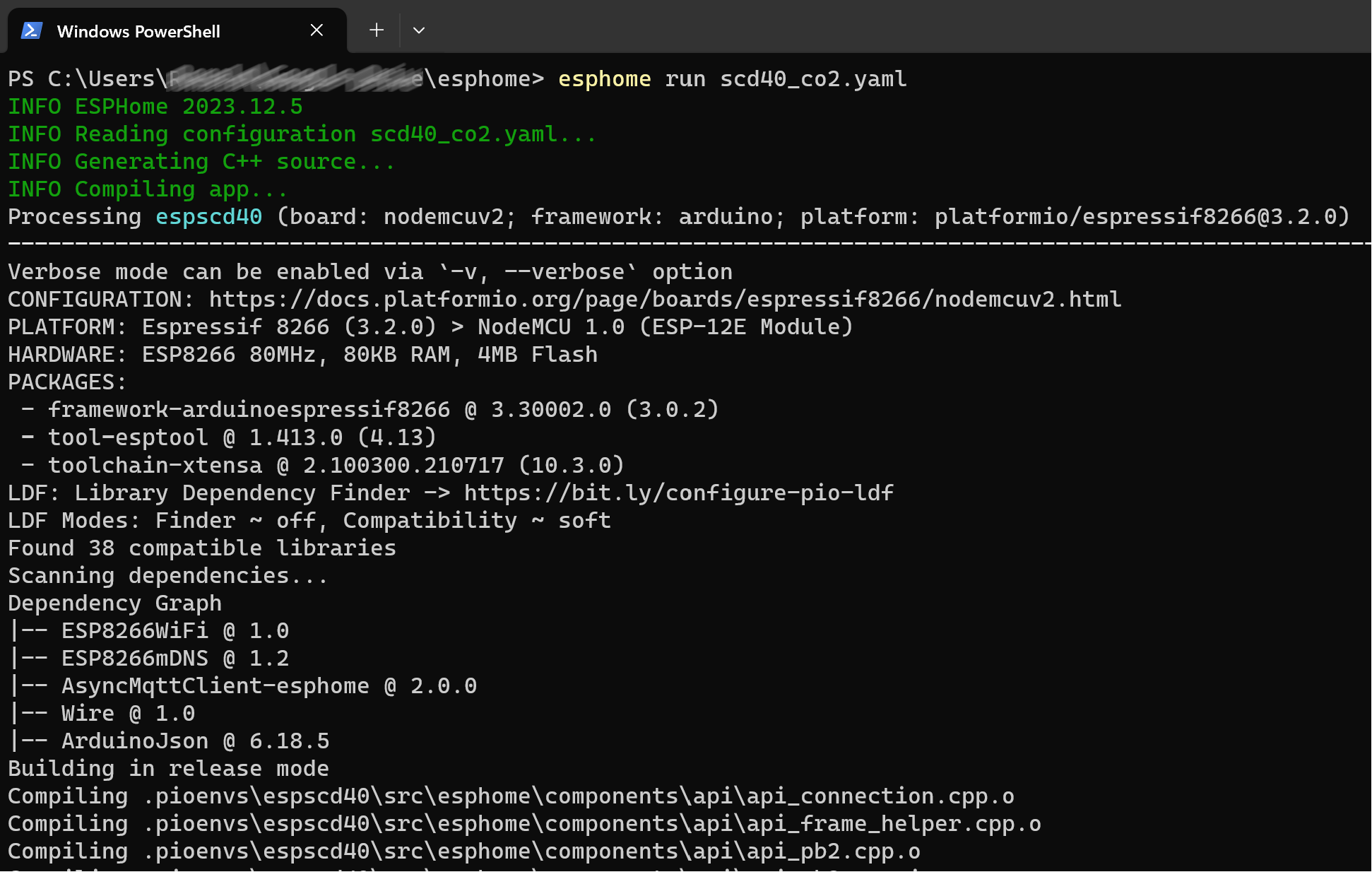Click 'platformio/espressif8266@3.2.0' platform text
The image size is (1372, 872).
[1135, 217]
